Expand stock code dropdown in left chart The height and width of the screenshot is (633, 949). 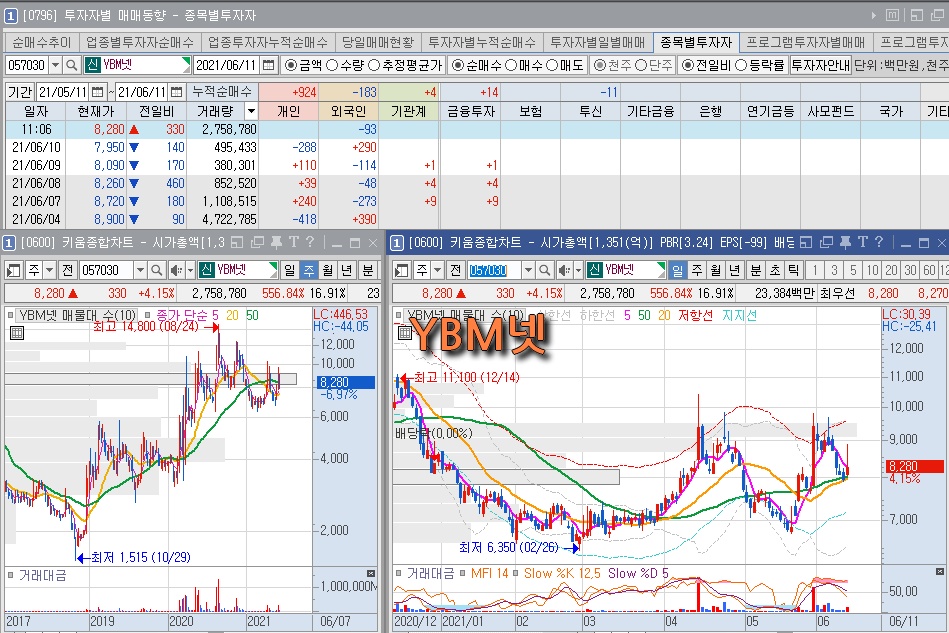click(x=140, y=270)
